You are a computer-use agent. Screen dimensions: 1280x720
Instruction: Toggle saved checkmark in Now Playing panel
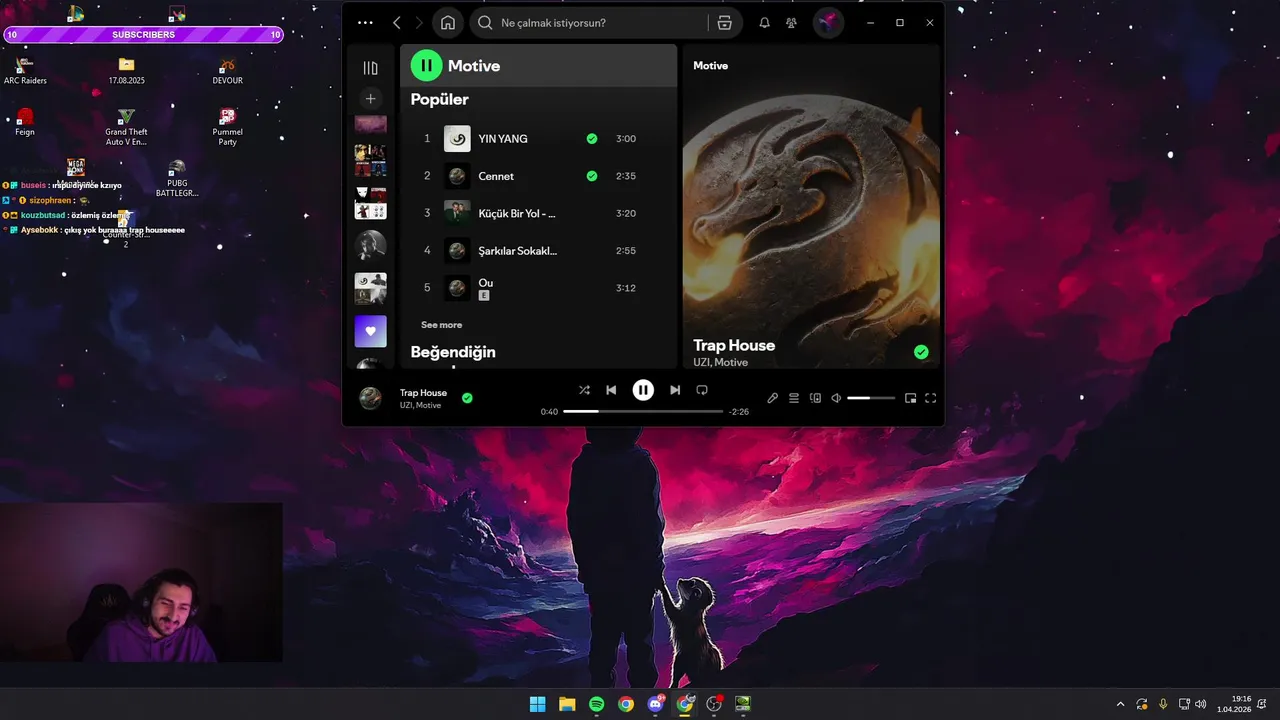coord(921,352)
